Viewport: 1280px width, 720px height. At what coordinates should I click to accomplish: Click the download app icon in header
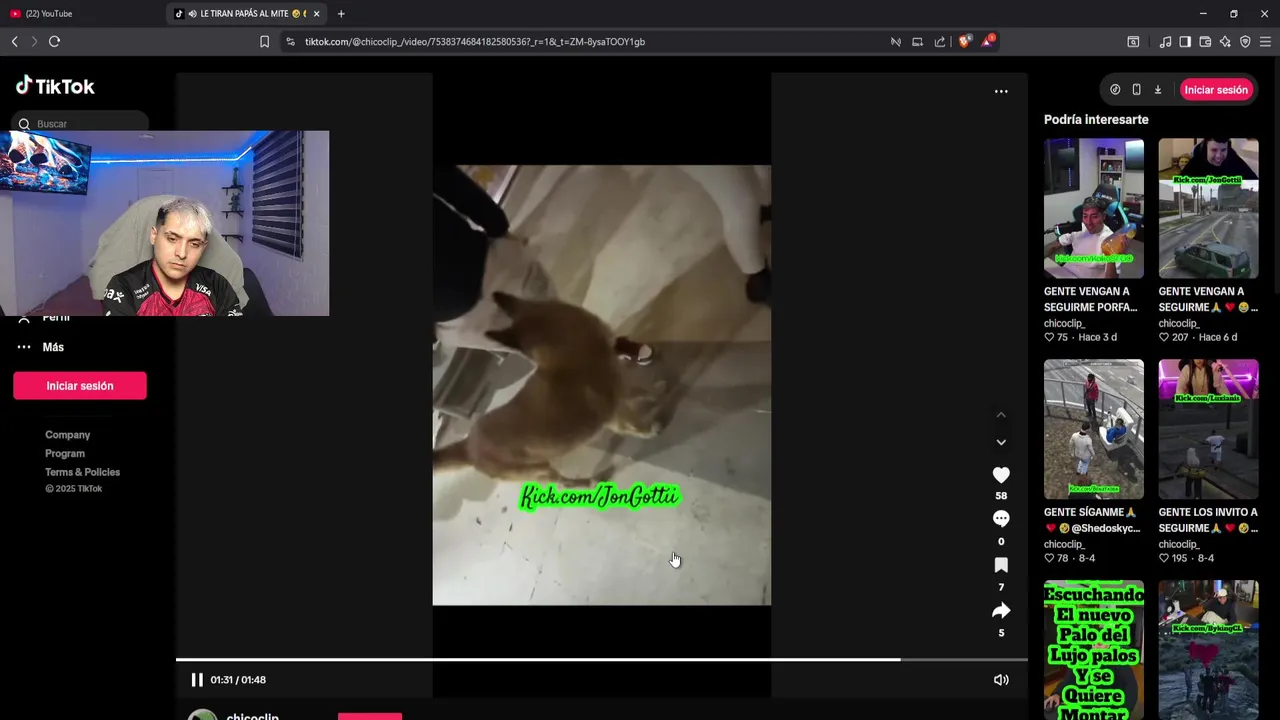click(1158, 90)
